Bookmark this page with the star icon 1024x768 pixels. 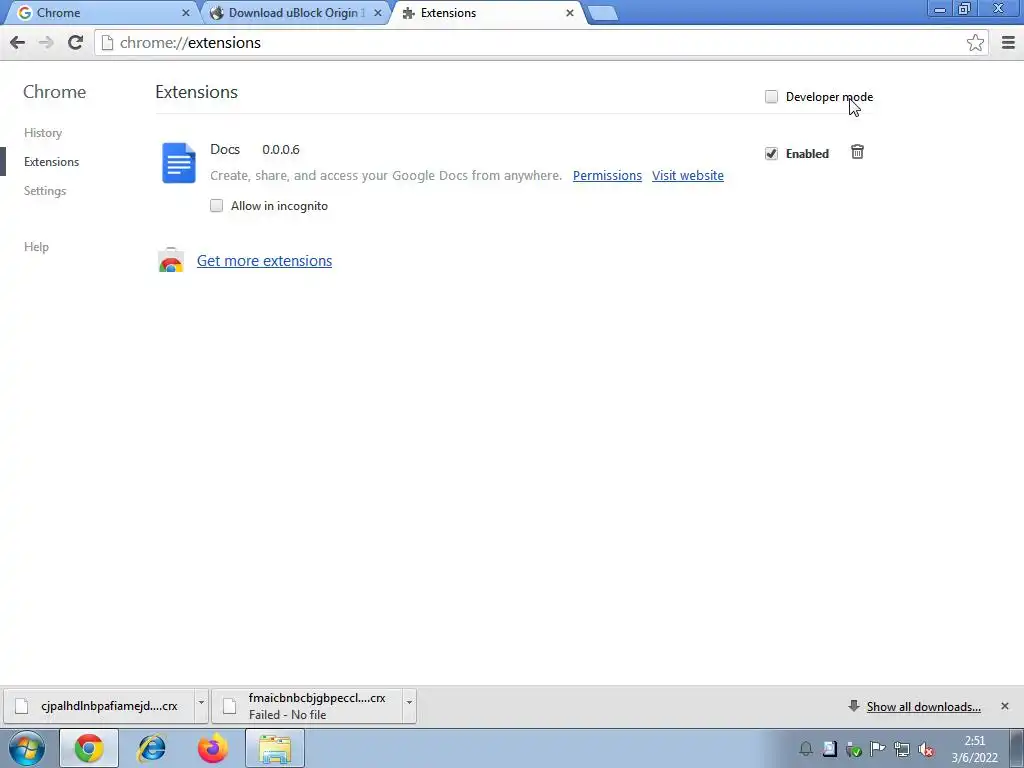pos(975,42)
